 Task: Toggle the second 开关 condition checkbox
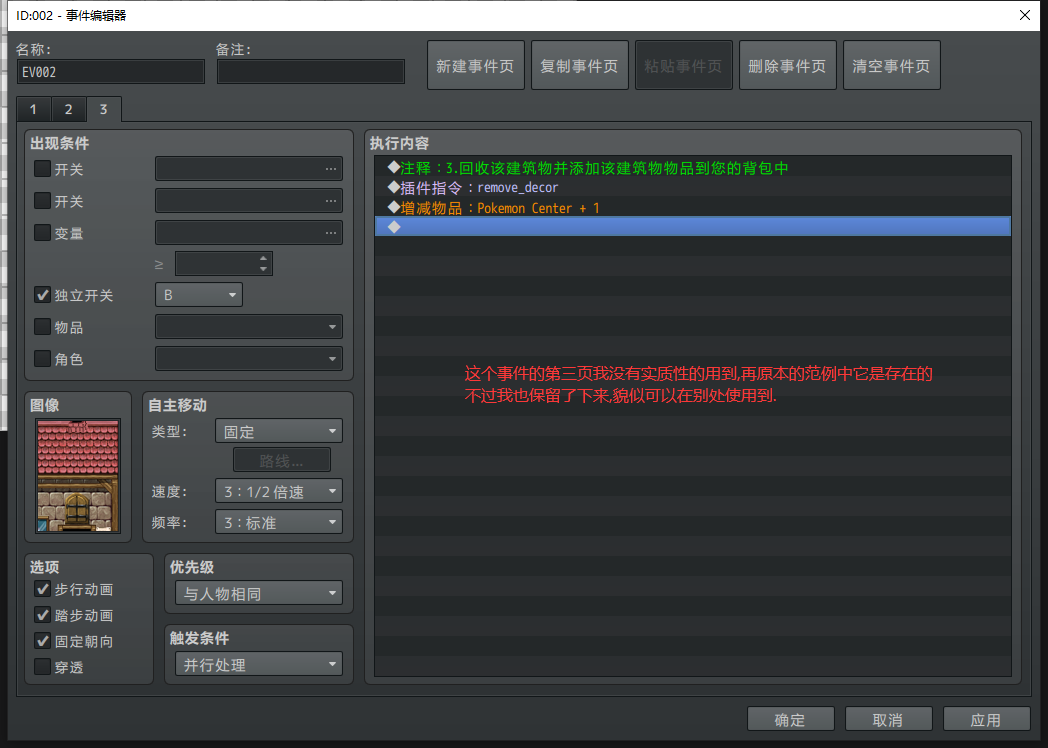(42, 201)
